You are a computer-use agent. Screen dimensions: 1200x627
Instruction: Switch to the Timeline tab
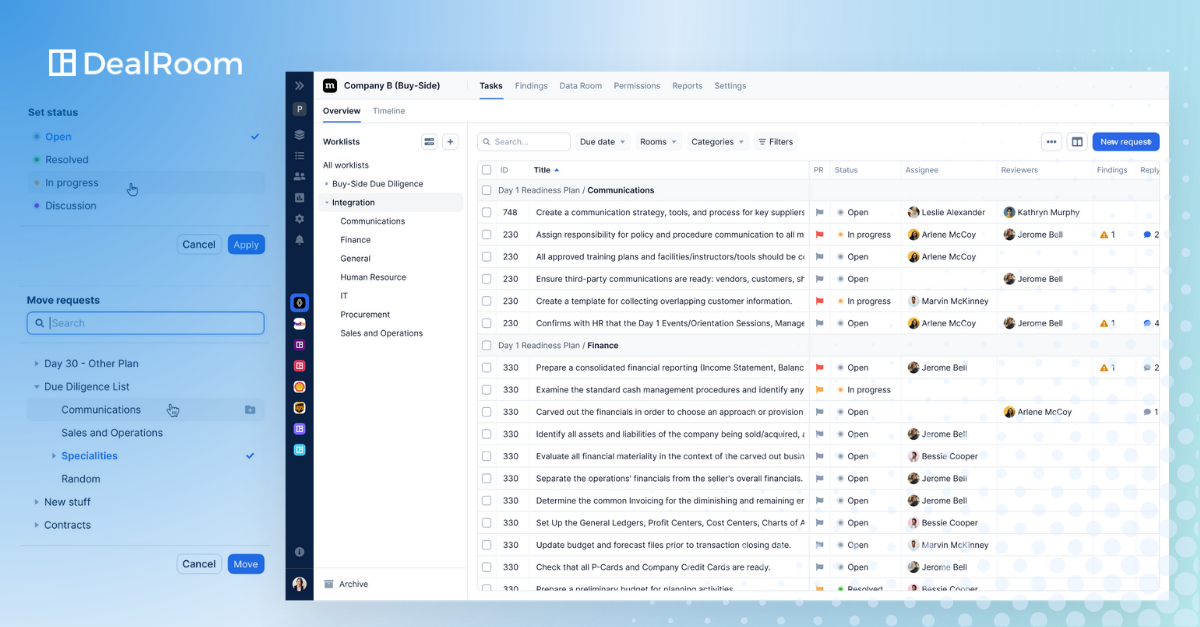click(389, 111)
